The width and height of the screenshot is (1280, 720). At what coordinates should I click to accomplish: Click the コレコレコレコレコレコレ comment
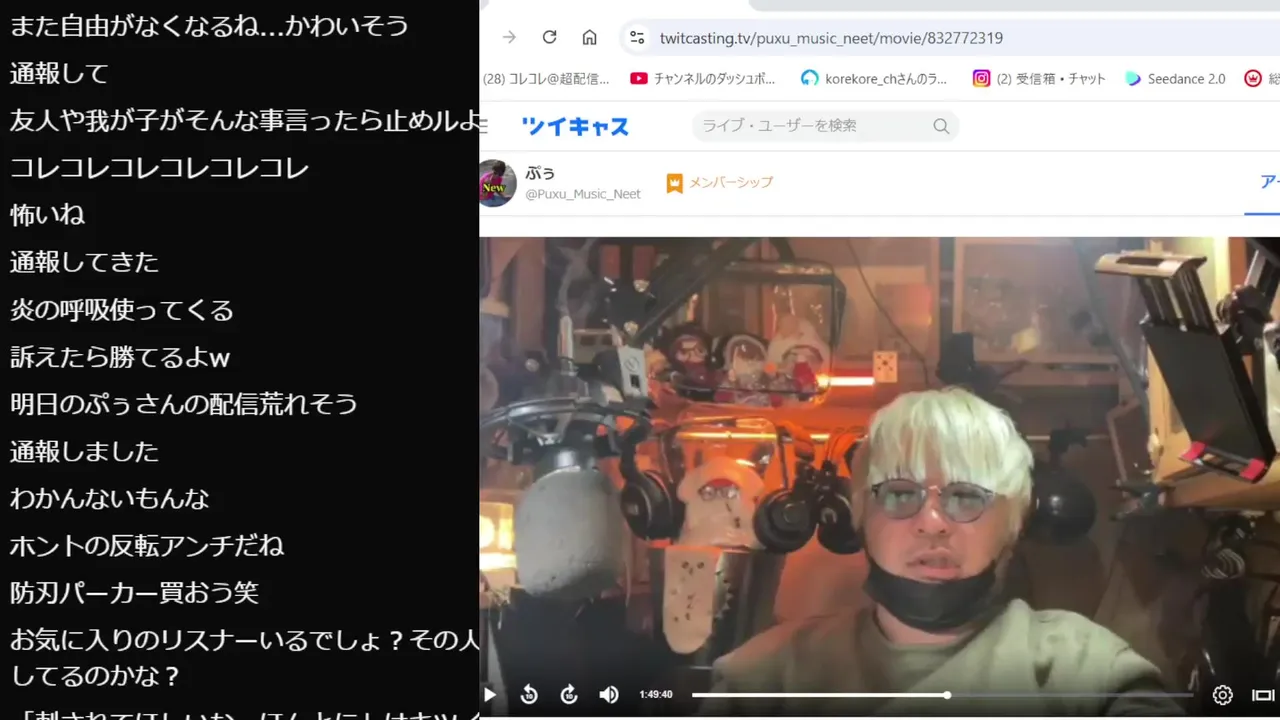[x=159, y=168]
